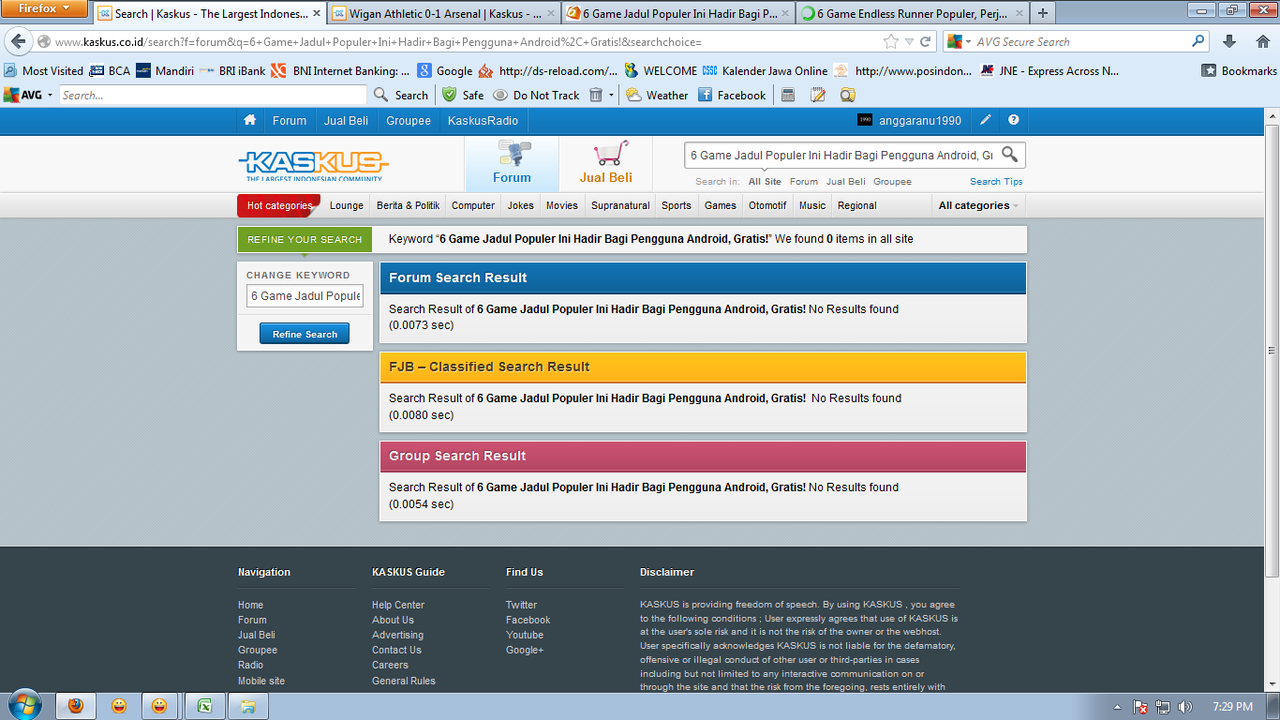Viewport: 1280px width, 720px height.
Task: Open the help question mark icon
Action: (x=1013, y=120)
